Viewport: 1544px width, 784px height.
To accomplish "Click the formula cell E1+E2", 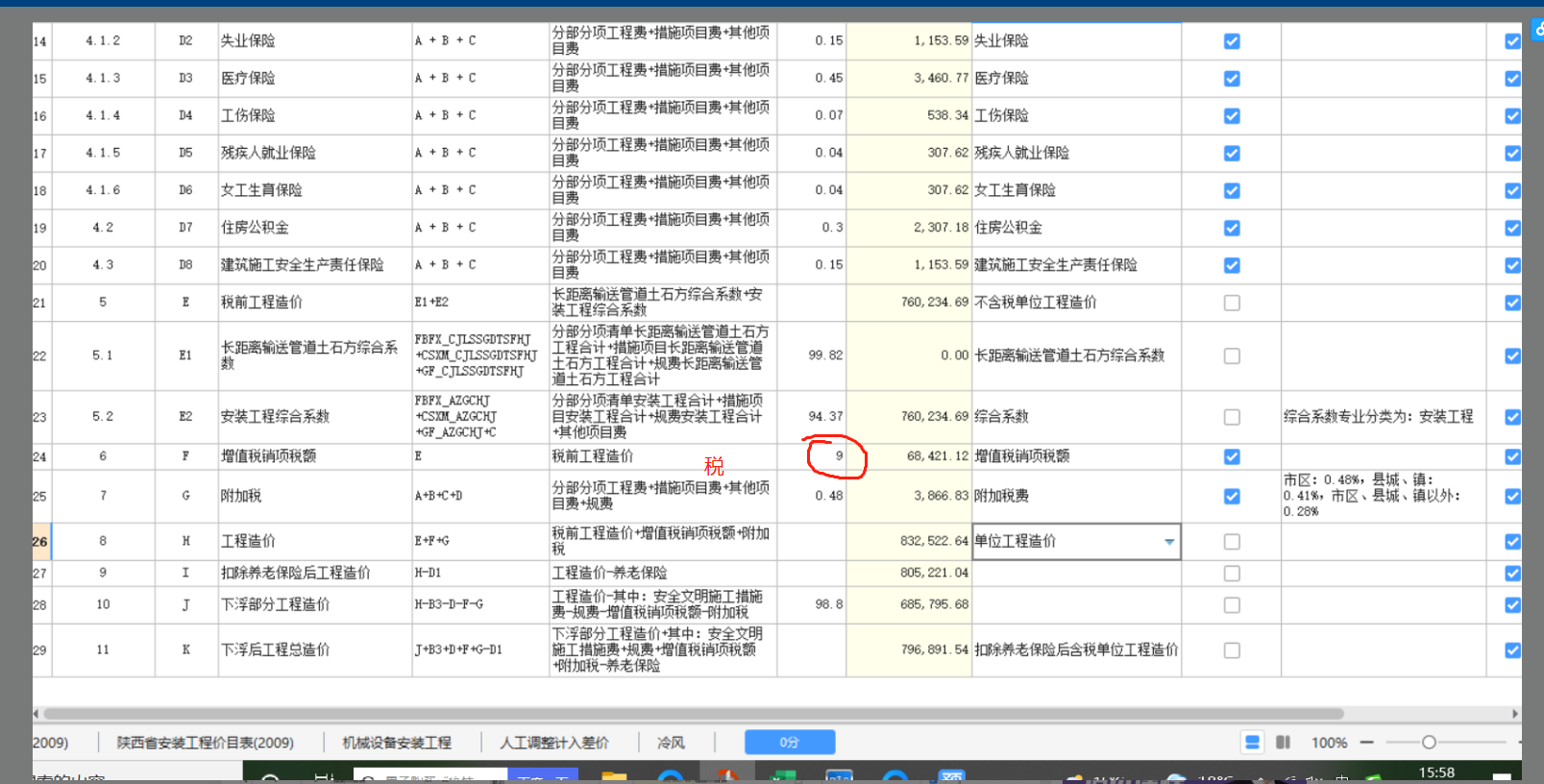I will click(x=480, y=303).
